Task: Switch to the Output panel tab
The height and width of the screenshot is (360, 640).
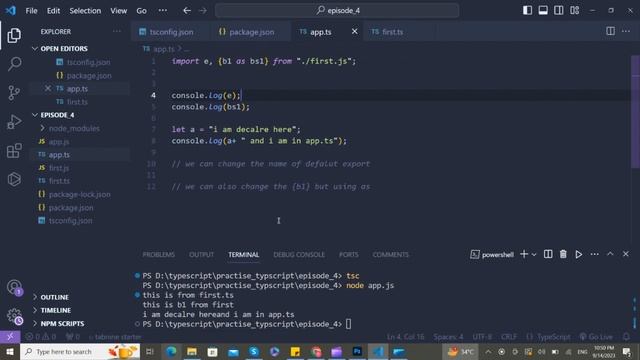Action: pos(201,254)
